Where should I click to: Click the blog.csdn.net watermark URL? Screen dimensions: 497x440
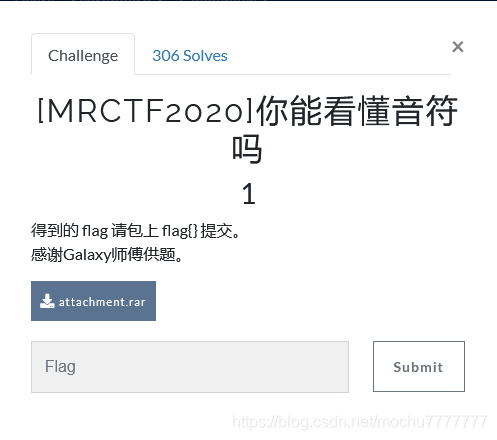click(359, 422)
